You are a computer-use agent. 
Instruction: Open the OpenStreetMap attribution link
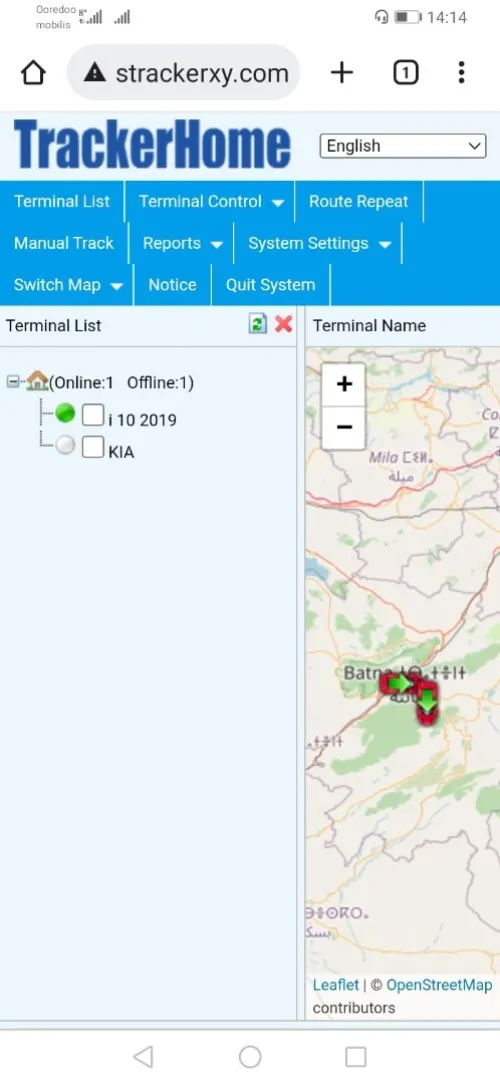(439, 985)
